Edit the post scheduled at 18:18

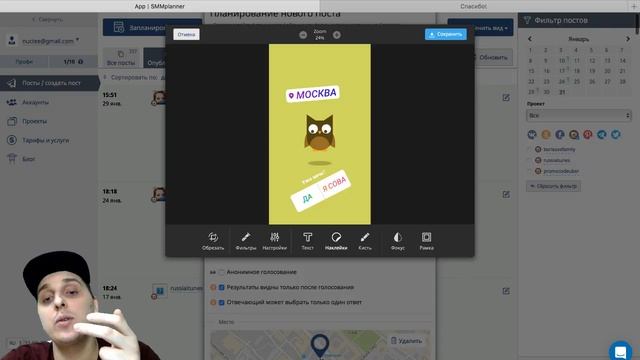pyautogui.click(x=506, y=194)
